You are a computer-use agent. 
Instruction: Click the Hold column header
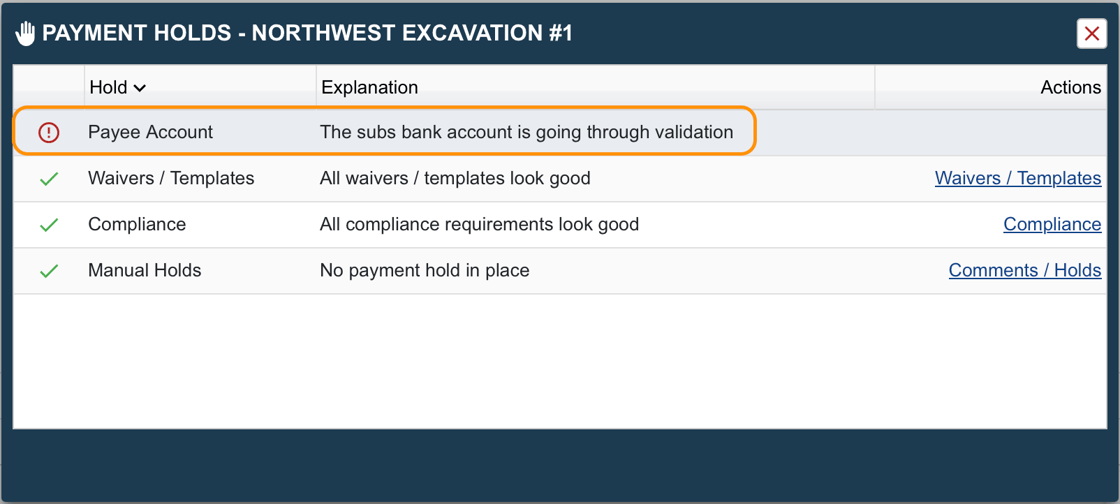pyautogui.click(x=109, y=88)
